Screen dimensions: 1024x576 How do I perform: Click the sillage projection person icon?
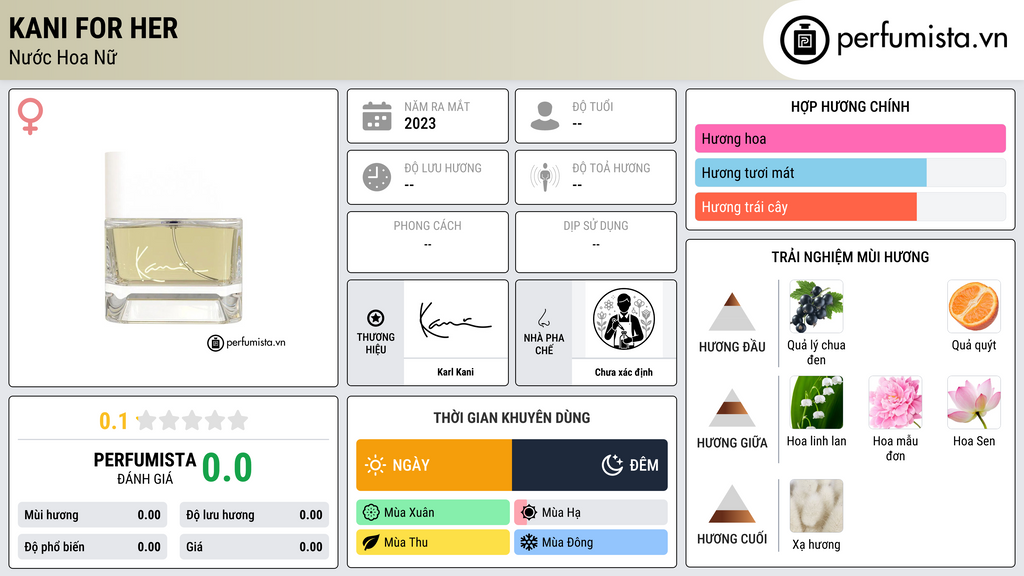545,177
